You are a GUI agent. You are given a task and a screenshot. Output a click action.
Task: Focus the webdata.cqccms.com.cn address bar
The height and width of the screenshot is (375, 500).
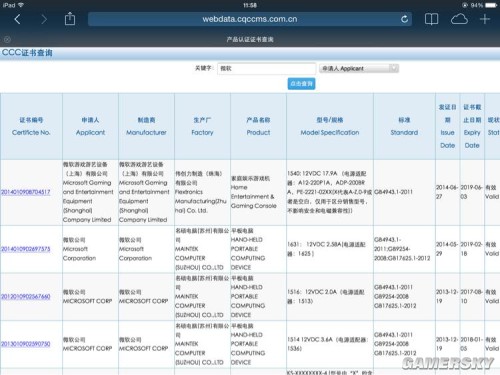250,19
